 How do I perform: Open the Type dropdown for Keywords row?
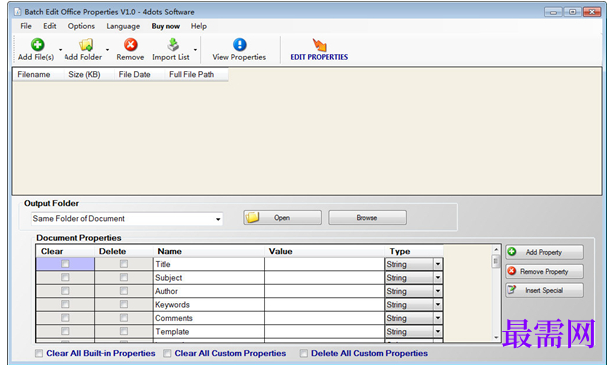(438, 305)
